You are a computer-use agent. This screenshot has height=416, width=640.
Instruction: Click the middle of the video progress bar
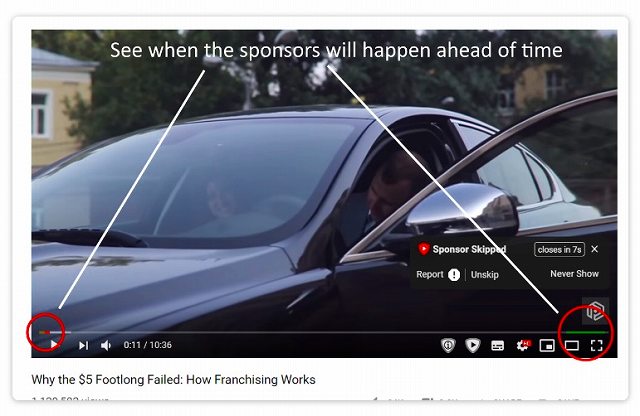pyautogui.click(x=324, y=332)
